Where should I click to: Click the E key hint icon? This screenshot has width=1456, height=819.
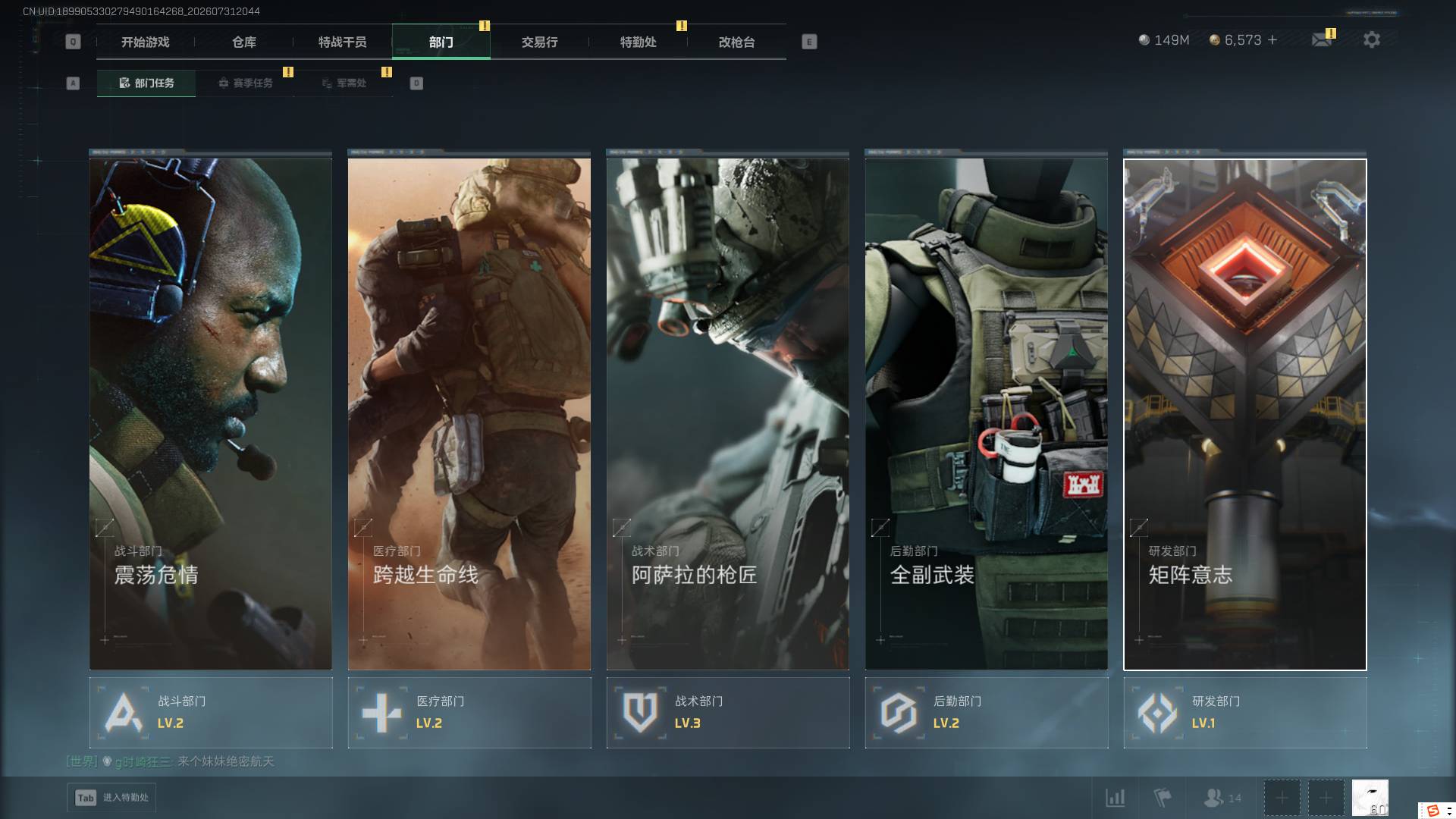coord(809,42)
